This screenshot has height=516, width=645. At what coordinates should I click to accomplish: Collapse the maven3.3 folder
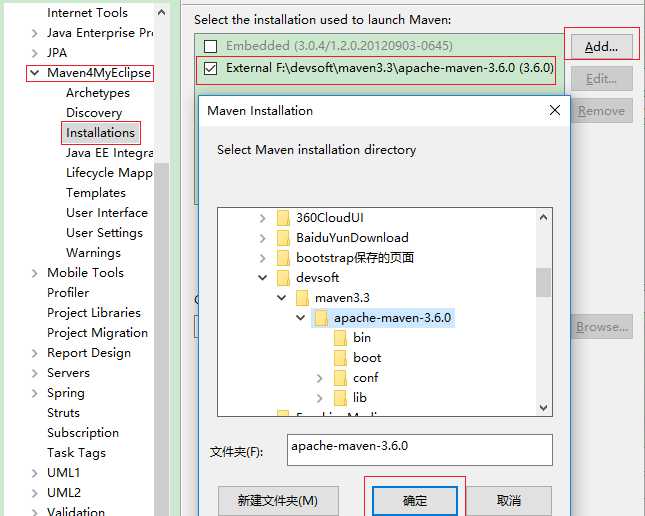(282, 297)
